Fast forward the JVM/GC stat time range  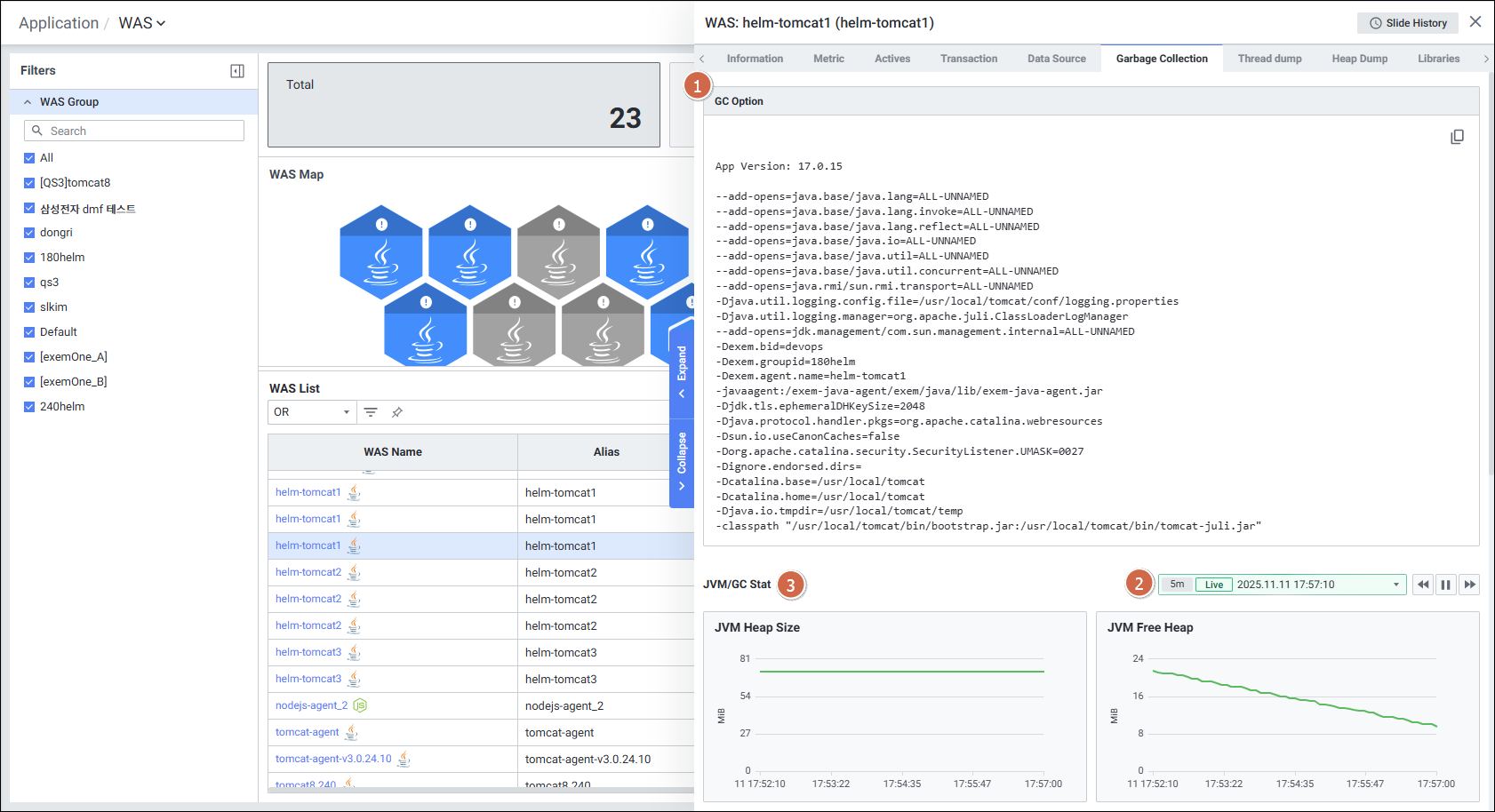tap(1469, 585)
